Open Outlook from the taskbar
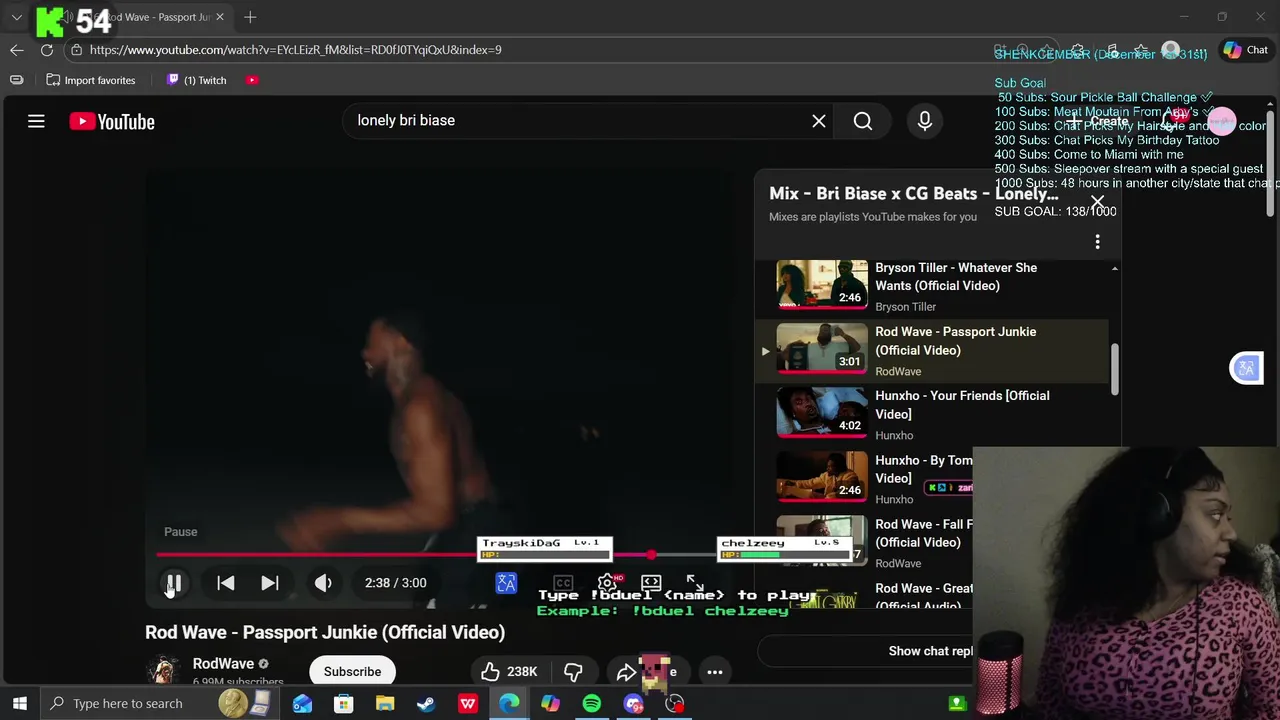Image resolution: width=1280 pixels, height=720 pixels. click(302, 704)
